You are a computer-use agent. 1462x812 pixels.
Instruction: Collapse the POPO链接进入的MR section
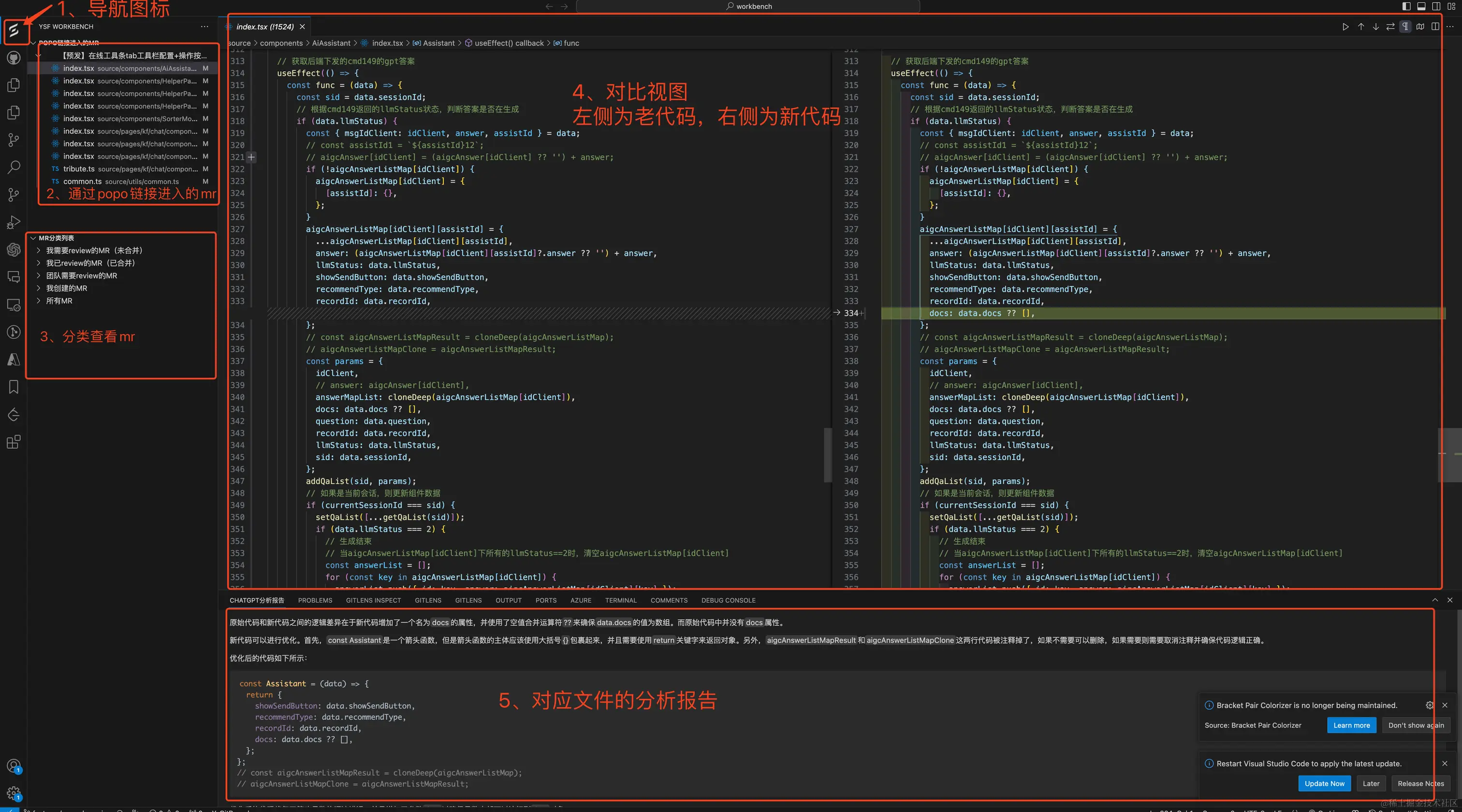click(33, 43)
